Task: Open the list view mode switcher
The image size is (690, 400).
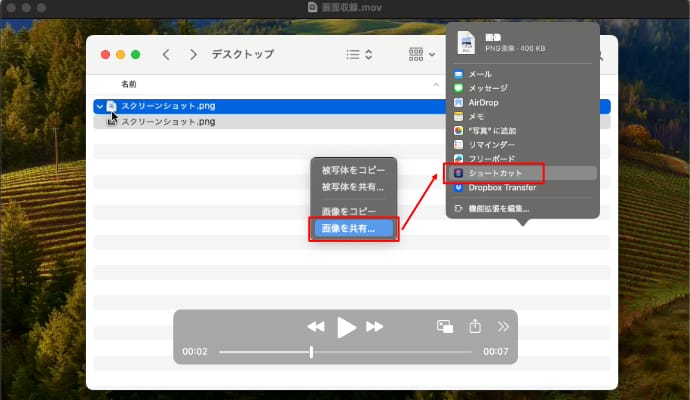Action: [x=359, y=55]
